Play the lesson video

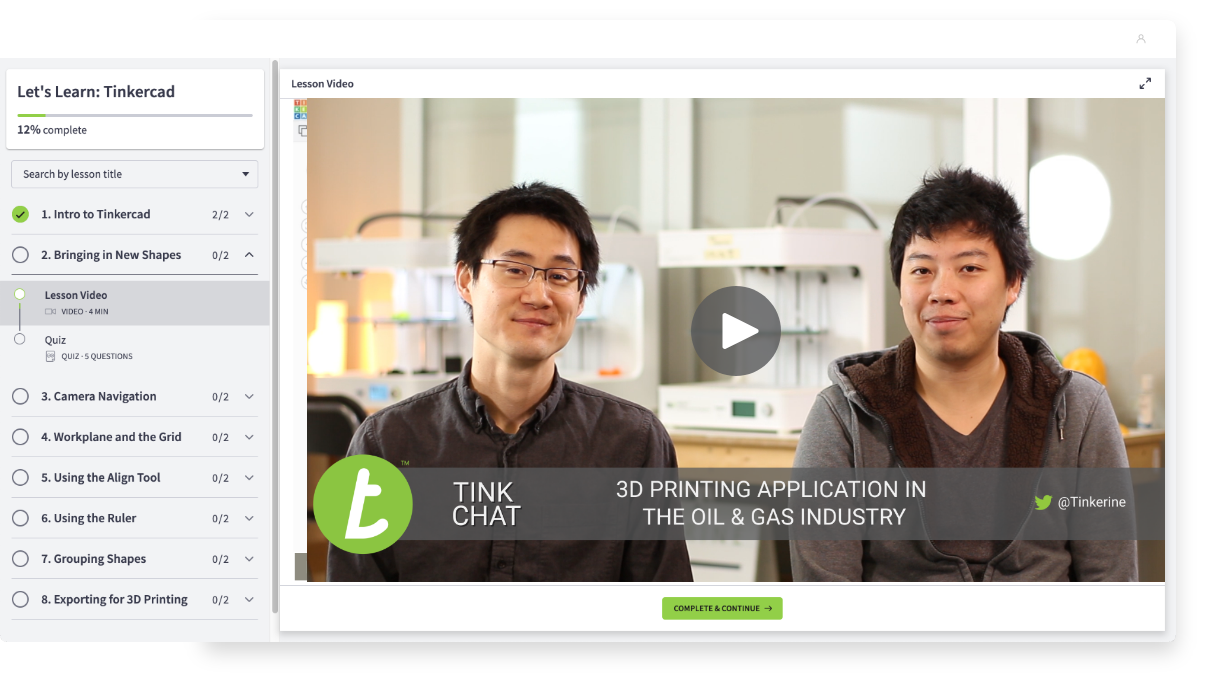click(736, 331)
